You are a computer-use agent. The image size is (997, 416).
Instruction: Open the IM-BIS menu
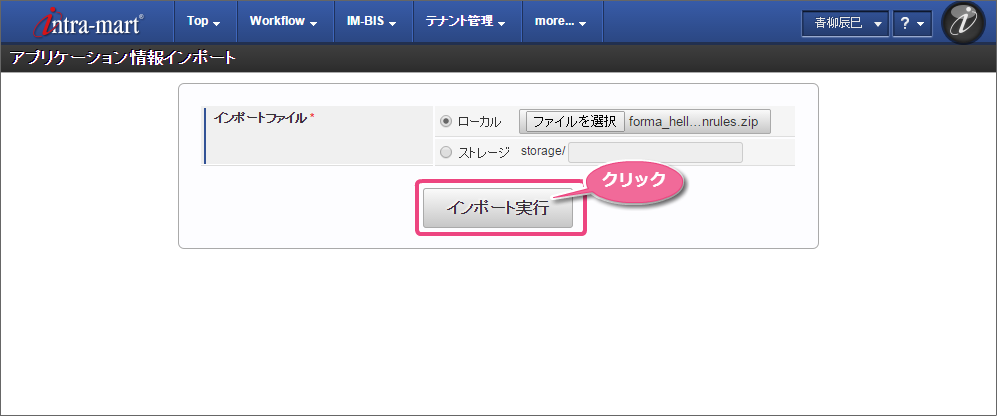[372, 21]
